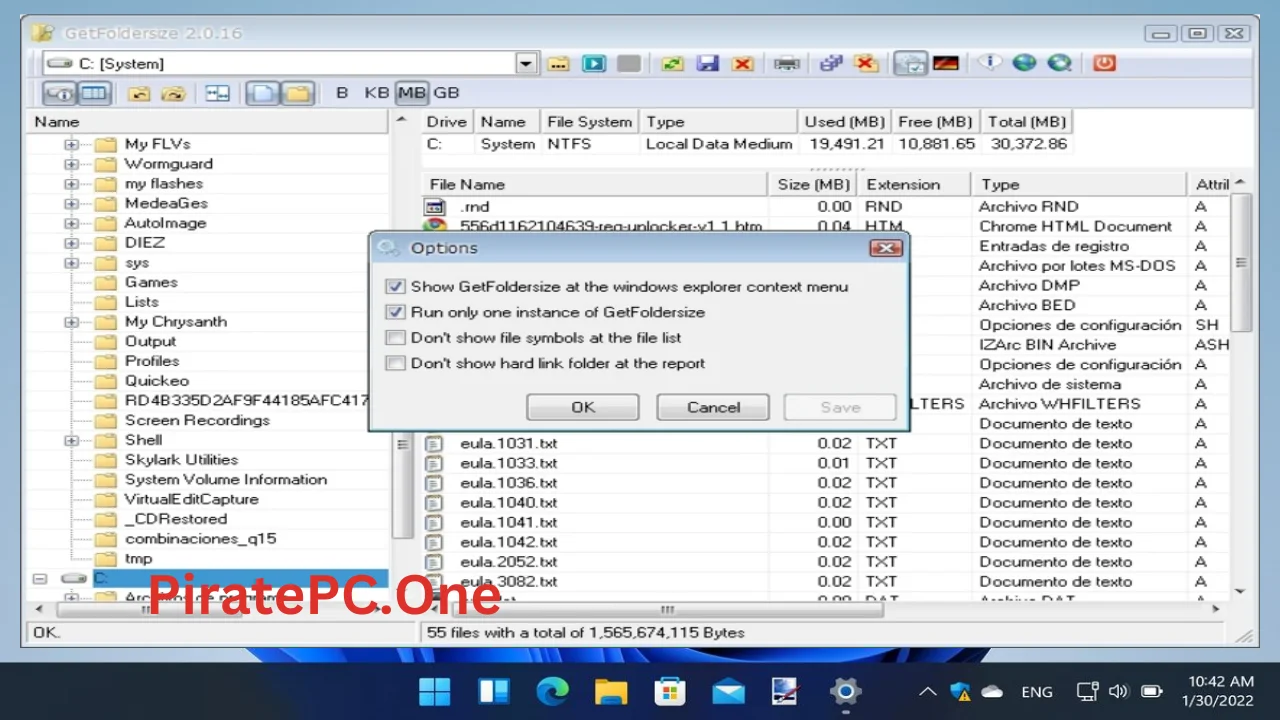Image resolution: width=1280 pixels, height=720 pixels.
Task: Toggle the columns view icon
Action: click(94, 93)
